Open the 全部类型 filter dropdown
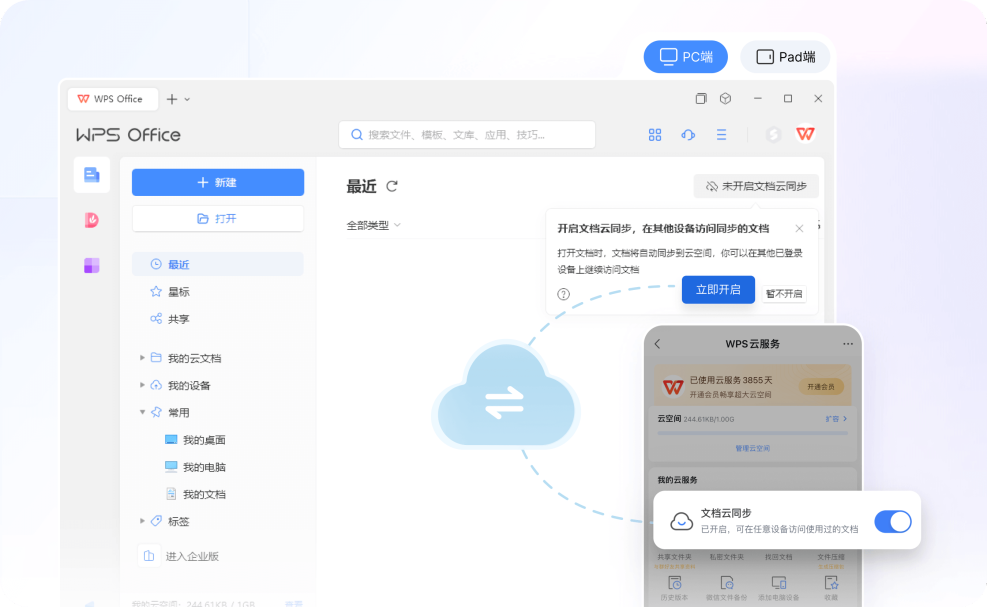Screen dimensions: 987x607 (x=373, y=225)
